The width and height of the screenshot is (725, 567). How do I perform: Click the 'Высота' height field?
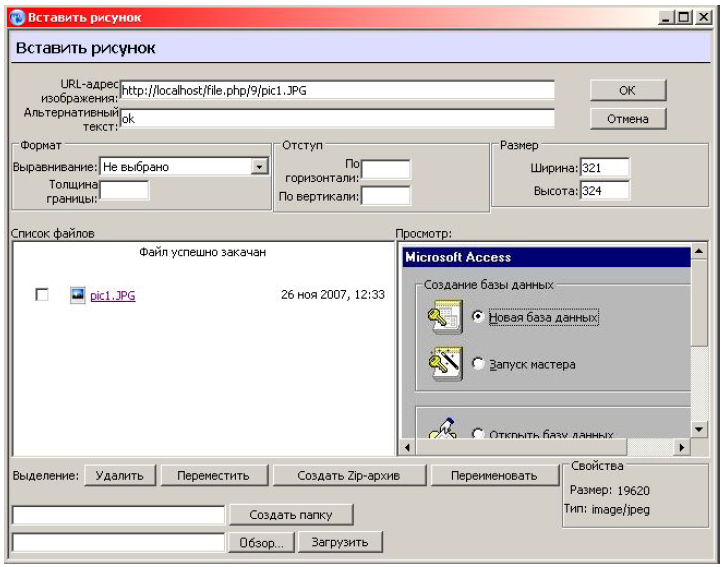pos(605,191)
